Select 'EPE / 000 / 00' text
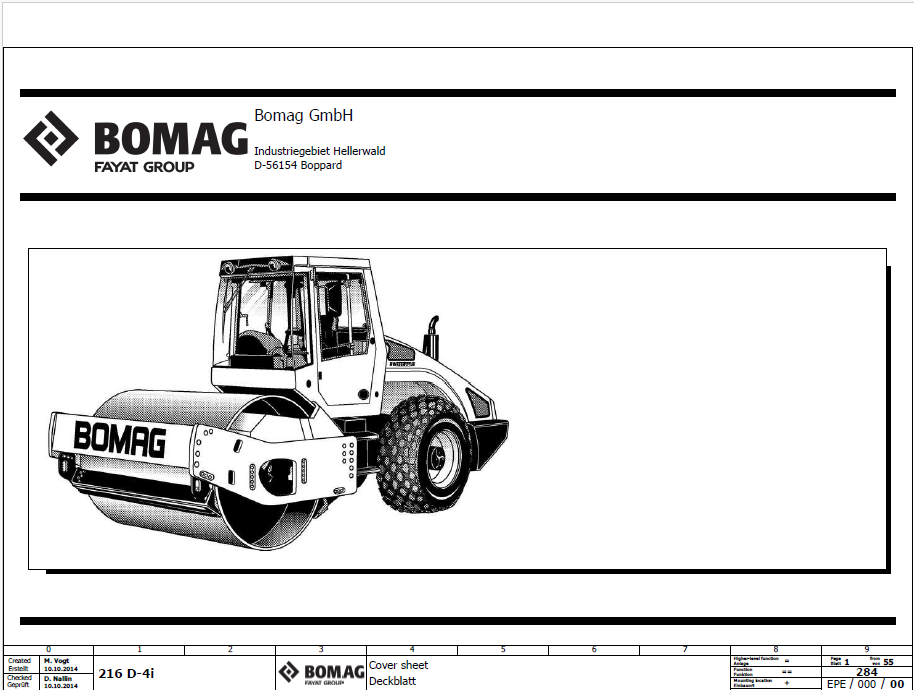The width and height of the screenshot is (914, 690). coord(866,684)
